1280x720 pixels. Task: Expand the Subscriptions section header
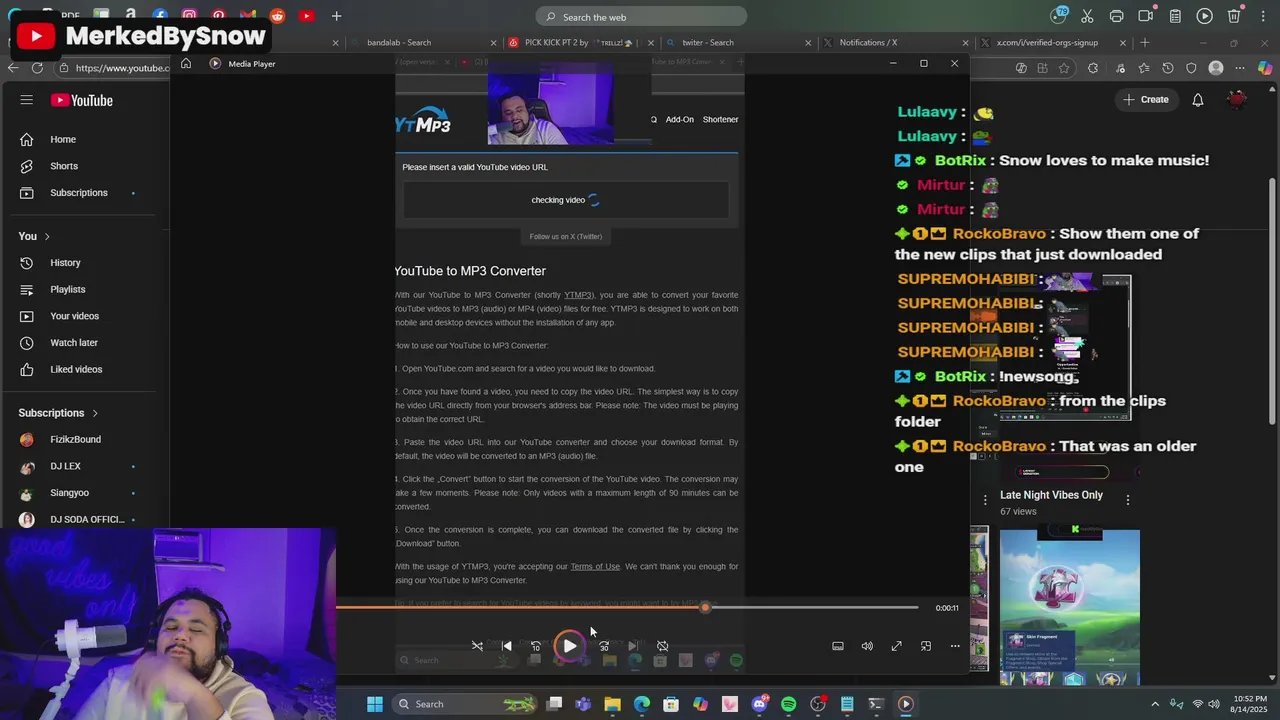[59, 413]
